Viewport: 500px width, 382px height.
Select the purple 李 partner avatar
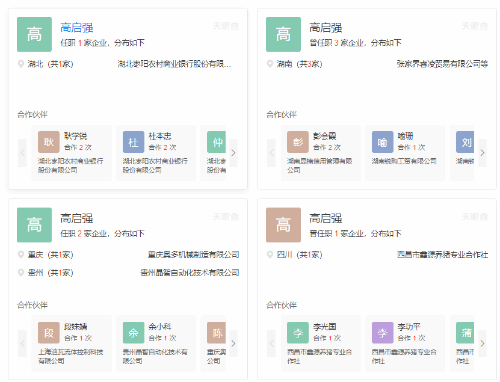(x=383, y=333)
